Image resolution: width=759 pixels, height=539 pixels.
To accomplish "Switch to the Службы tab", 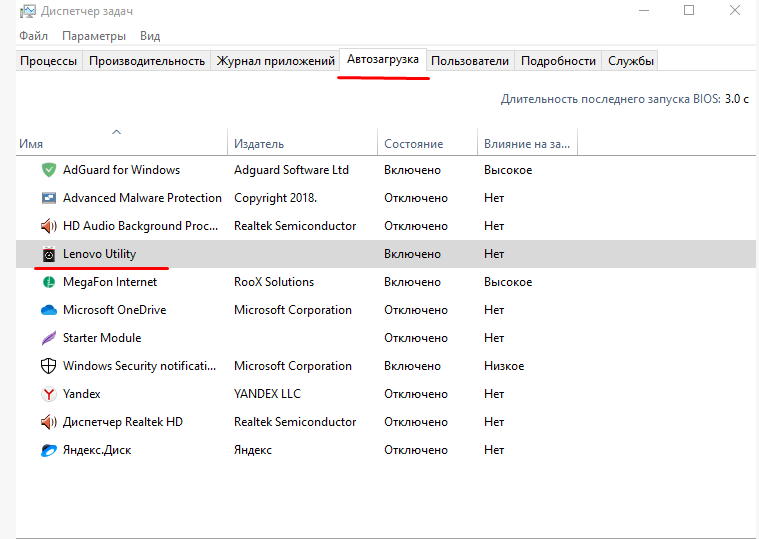I will [x=631, y=61].
